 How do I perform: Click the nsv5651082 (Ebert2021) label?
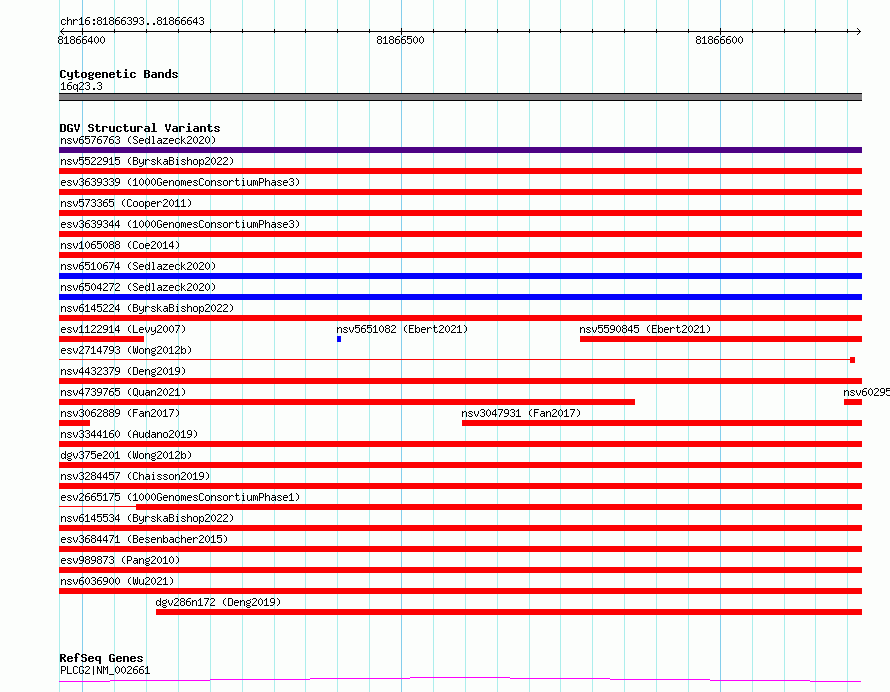[x=402, y=329]
